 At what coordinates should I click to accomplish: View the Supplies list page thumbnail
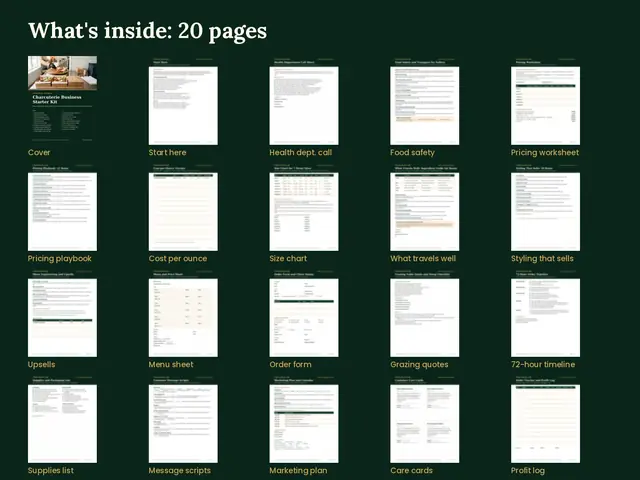coord(62,419)
